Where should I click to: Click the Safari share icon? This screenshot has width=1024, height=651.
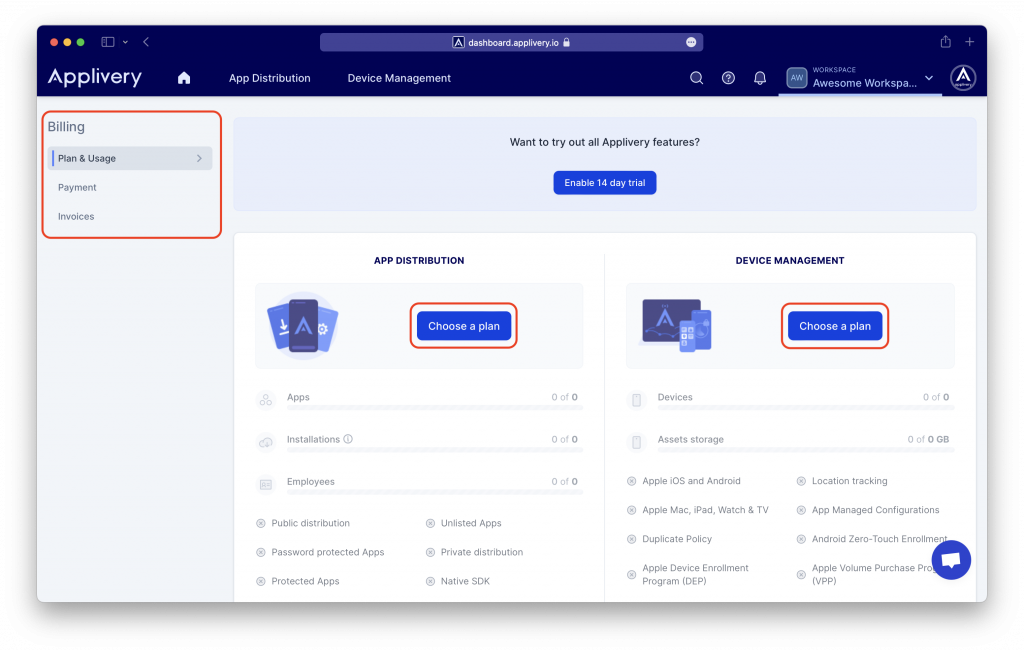point(945,42)
